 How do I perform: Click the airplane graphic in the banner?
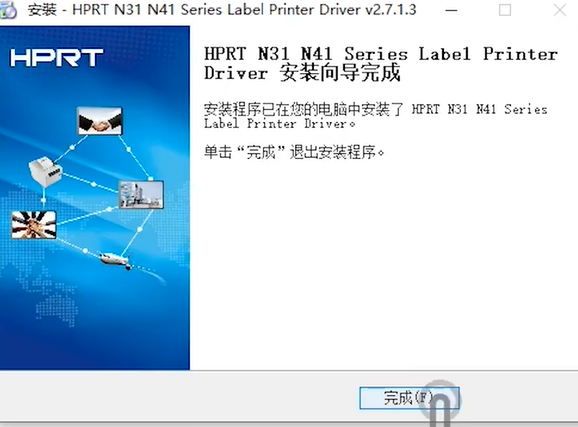click(x=116, y=260)
